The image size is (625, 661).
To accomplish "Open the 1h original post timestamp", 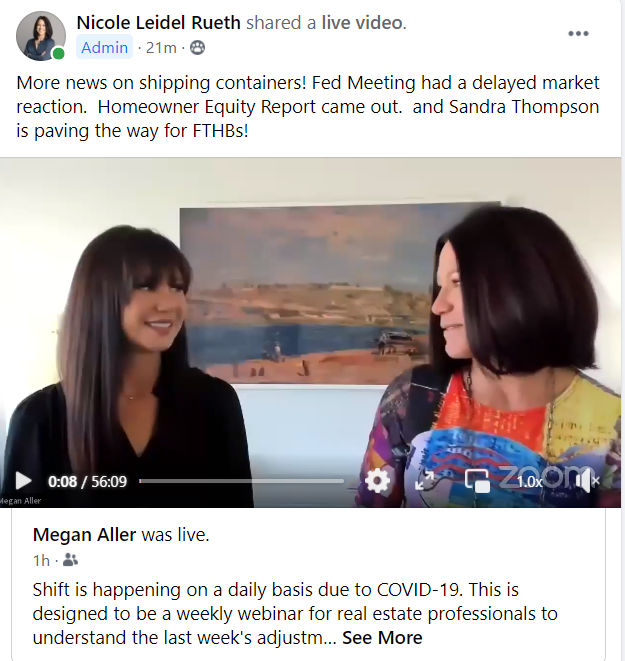I will (41, 561).
